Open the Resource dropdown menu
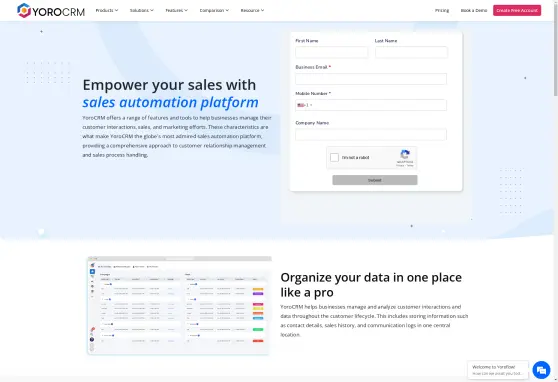The height and width of the screenshot is (382, 558). coord(252,10)
